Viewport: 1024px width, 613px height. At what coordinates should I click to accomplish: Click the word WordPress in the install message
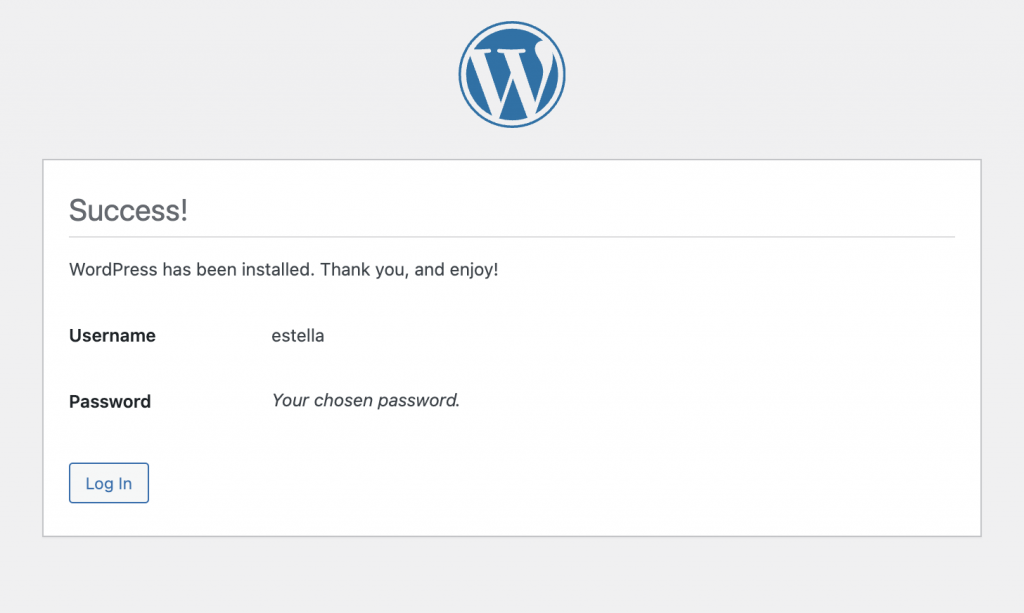pyautogui.click(x=113, y=270)
